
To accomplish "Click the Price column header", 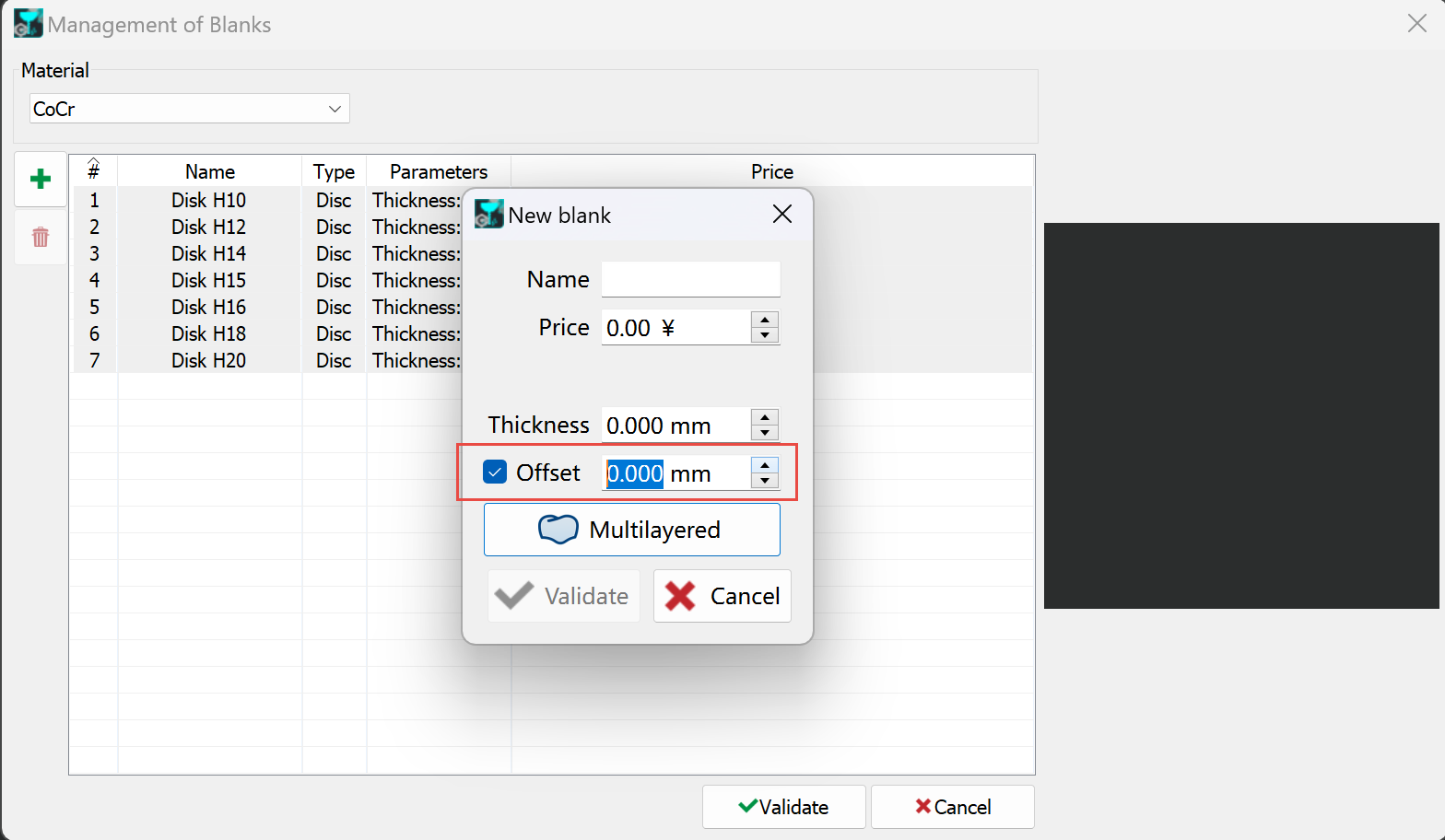I will (x=772, y=171).
